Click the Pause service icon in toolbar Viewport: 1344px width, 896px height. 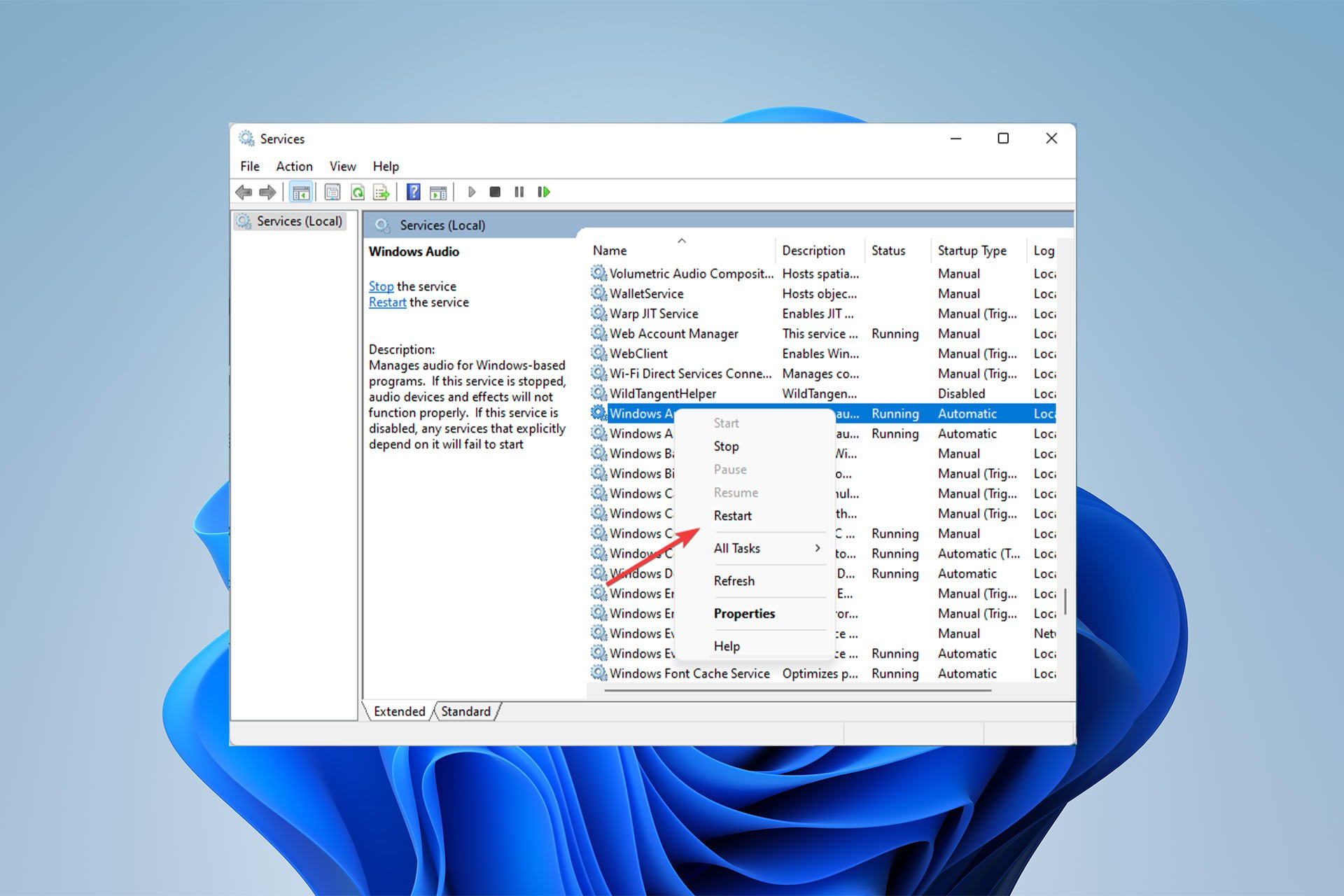pos(520,192)
